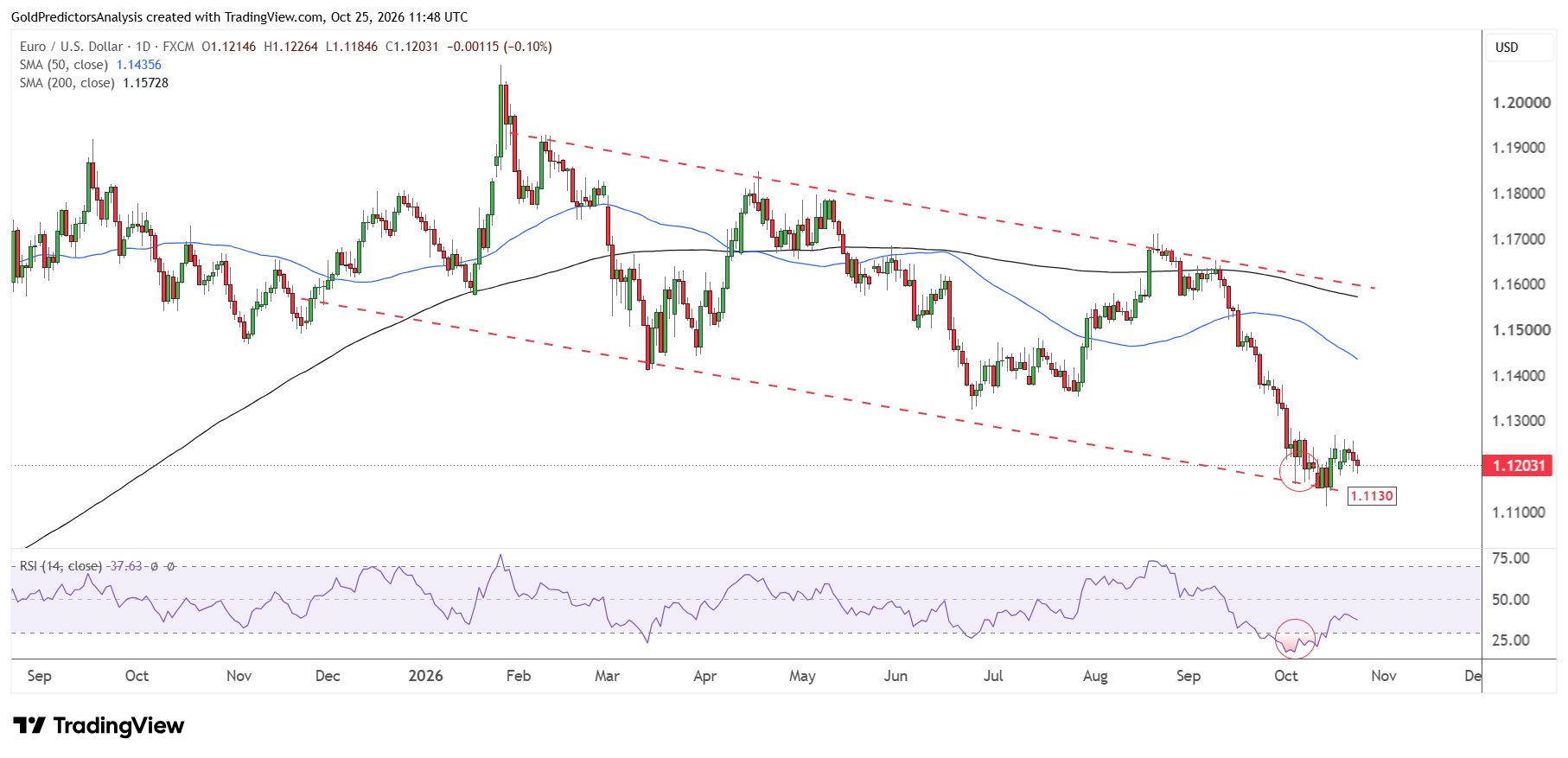1568x758 pixels.
Task: Click the 75.00 RSI axis label
Action: 1511,558
